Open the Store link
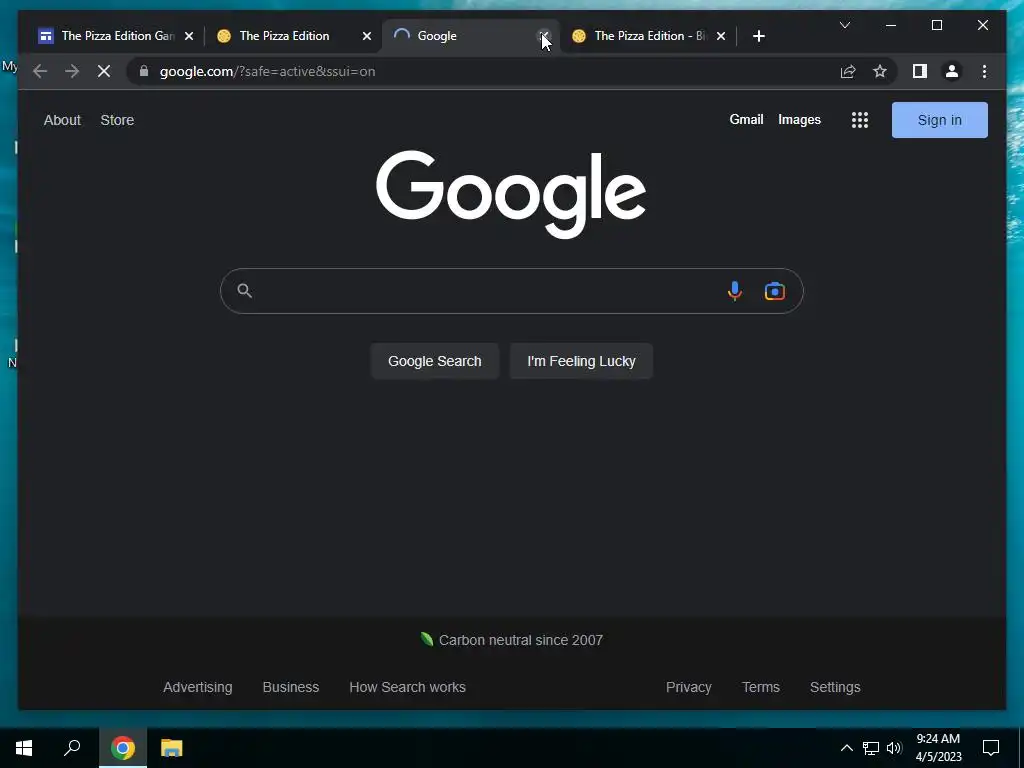 pos(118,120)
